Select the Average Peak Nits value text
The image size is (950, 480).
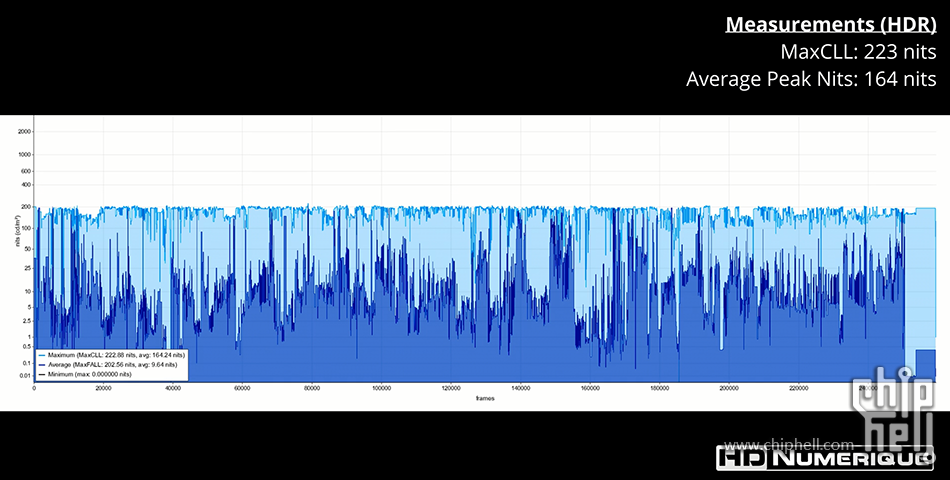(810, 79)
